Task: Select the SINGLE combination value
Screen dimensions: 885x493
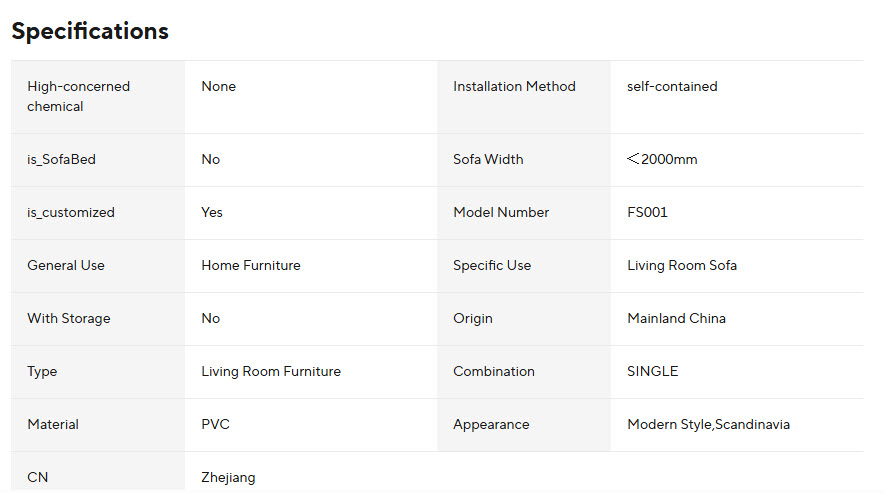Action: pos(652,372)
